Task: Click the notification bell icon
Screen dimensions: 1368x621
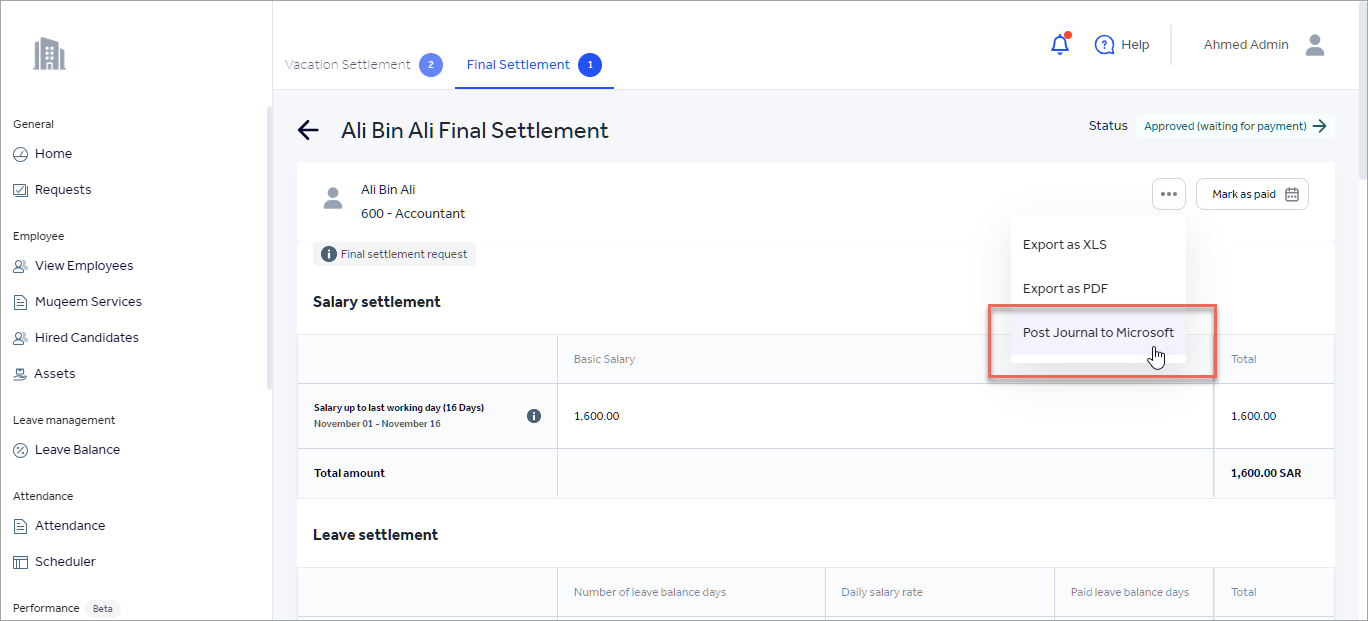Action: click(1060, 45)
